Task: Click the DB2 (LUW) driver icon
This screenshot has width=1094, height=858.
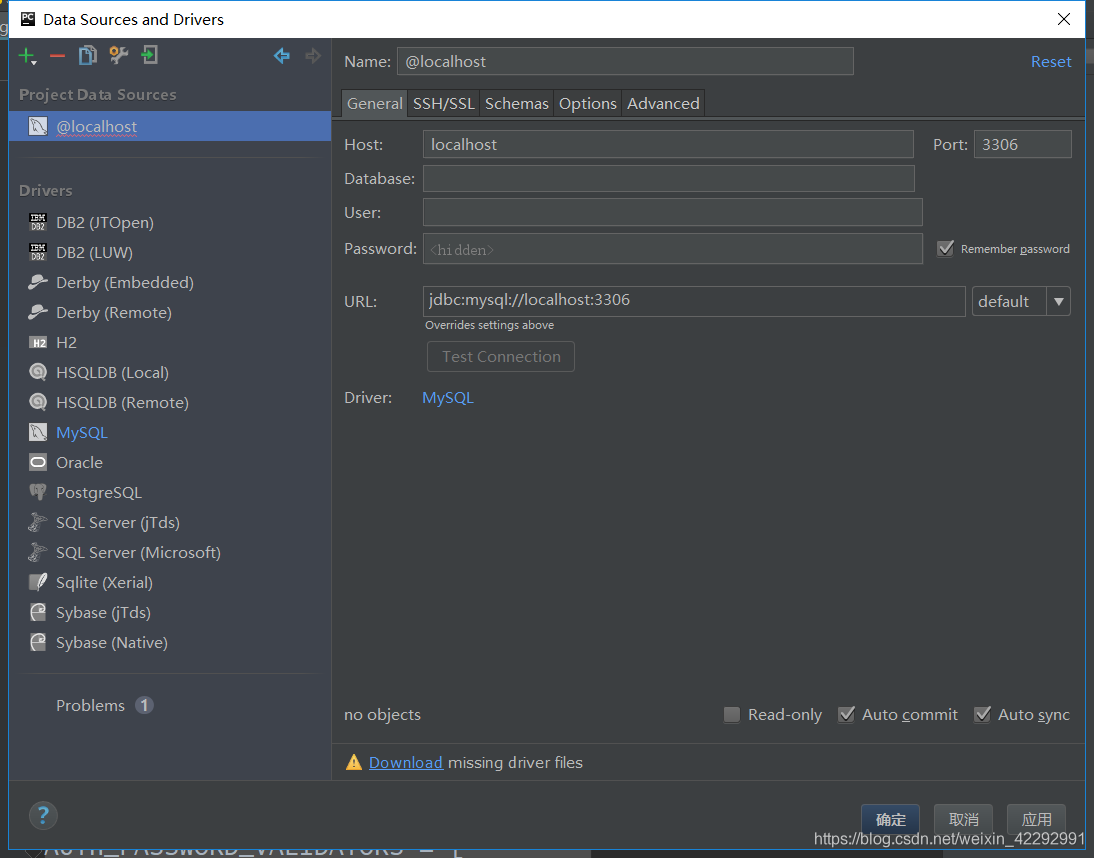Action: (x=38, y=253)
